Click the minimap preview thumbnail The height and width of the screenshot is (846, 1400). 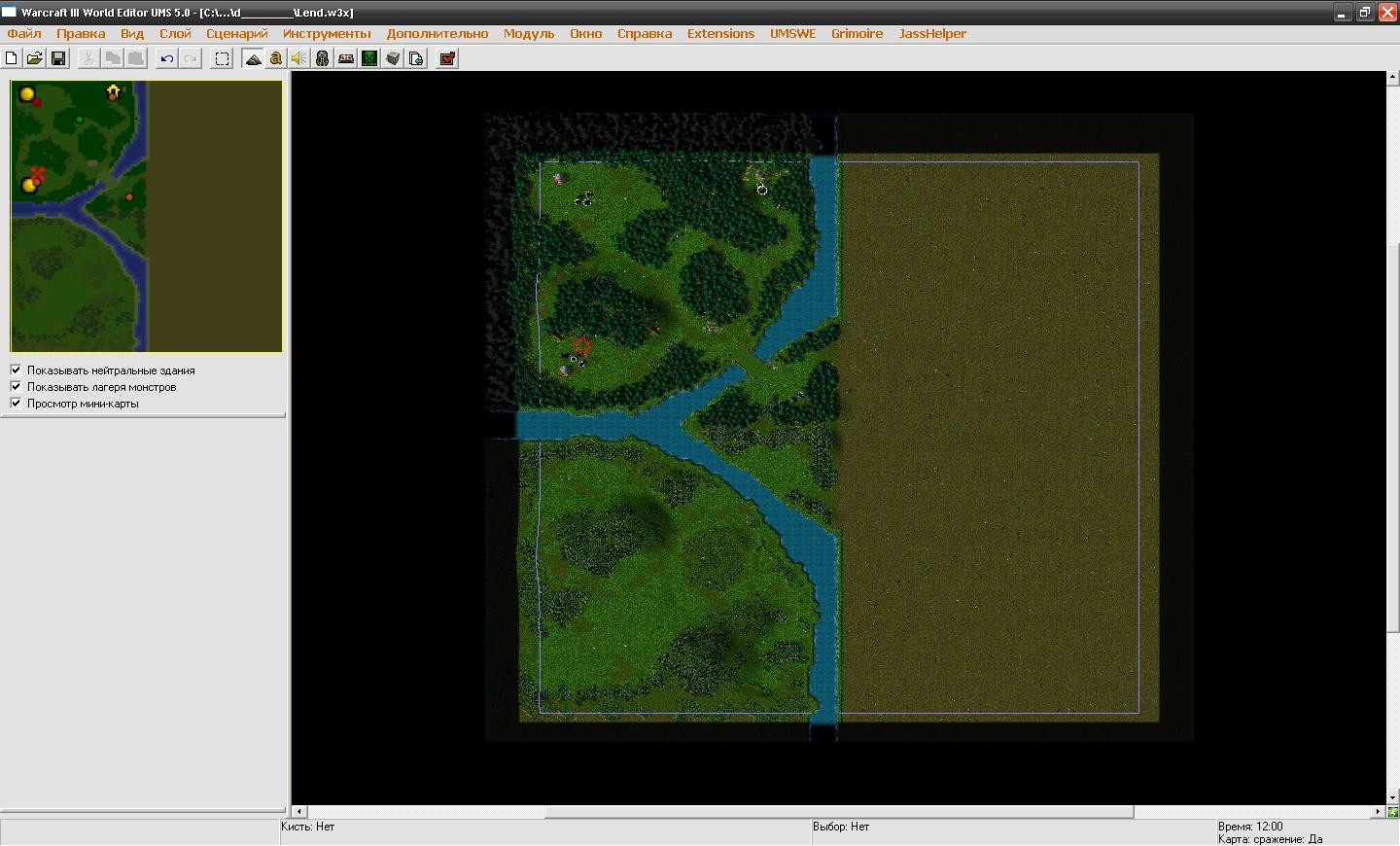coord(147,216)
